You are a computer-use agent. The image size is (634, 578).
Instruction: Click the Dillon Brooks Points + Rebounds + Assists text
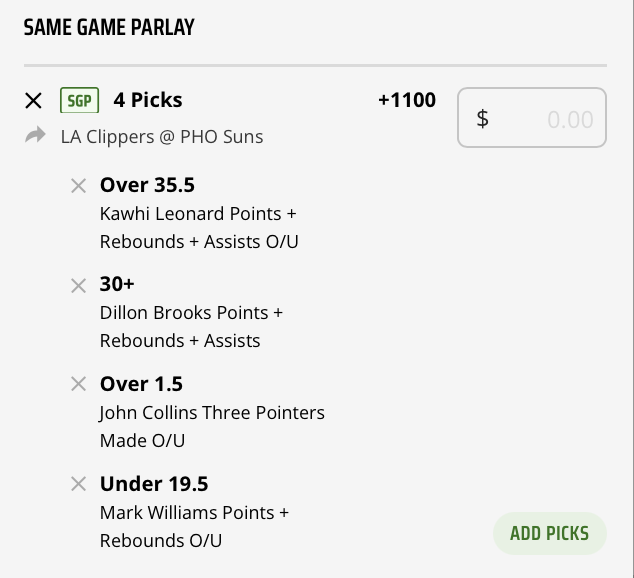point(191,326)
